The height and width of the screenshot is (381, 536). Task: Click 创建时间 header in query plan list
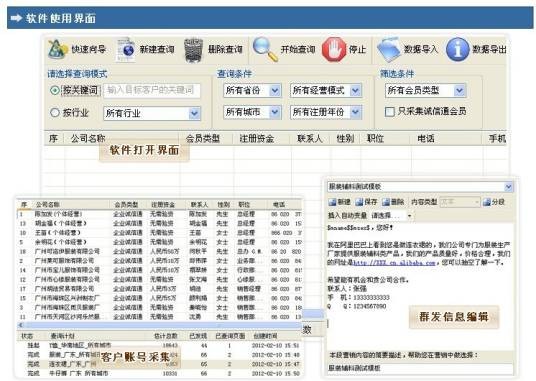click(x=265, y=336)
